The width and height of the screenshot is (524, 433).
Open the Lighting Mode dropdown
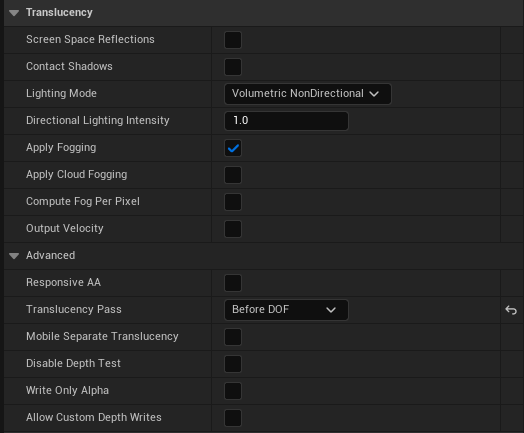click(x=308, y=94)
